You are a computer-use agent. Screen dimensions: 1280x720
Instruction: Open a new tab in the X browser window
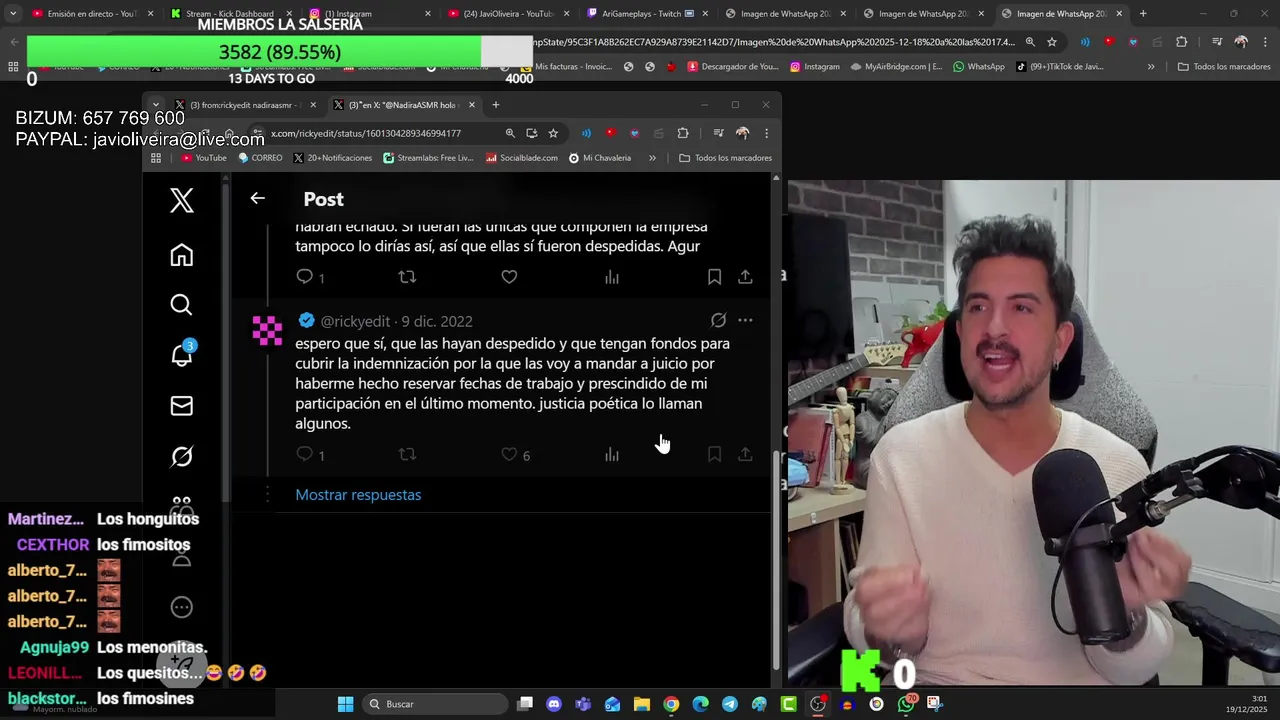pyautogui.click(x=495, y=105)
